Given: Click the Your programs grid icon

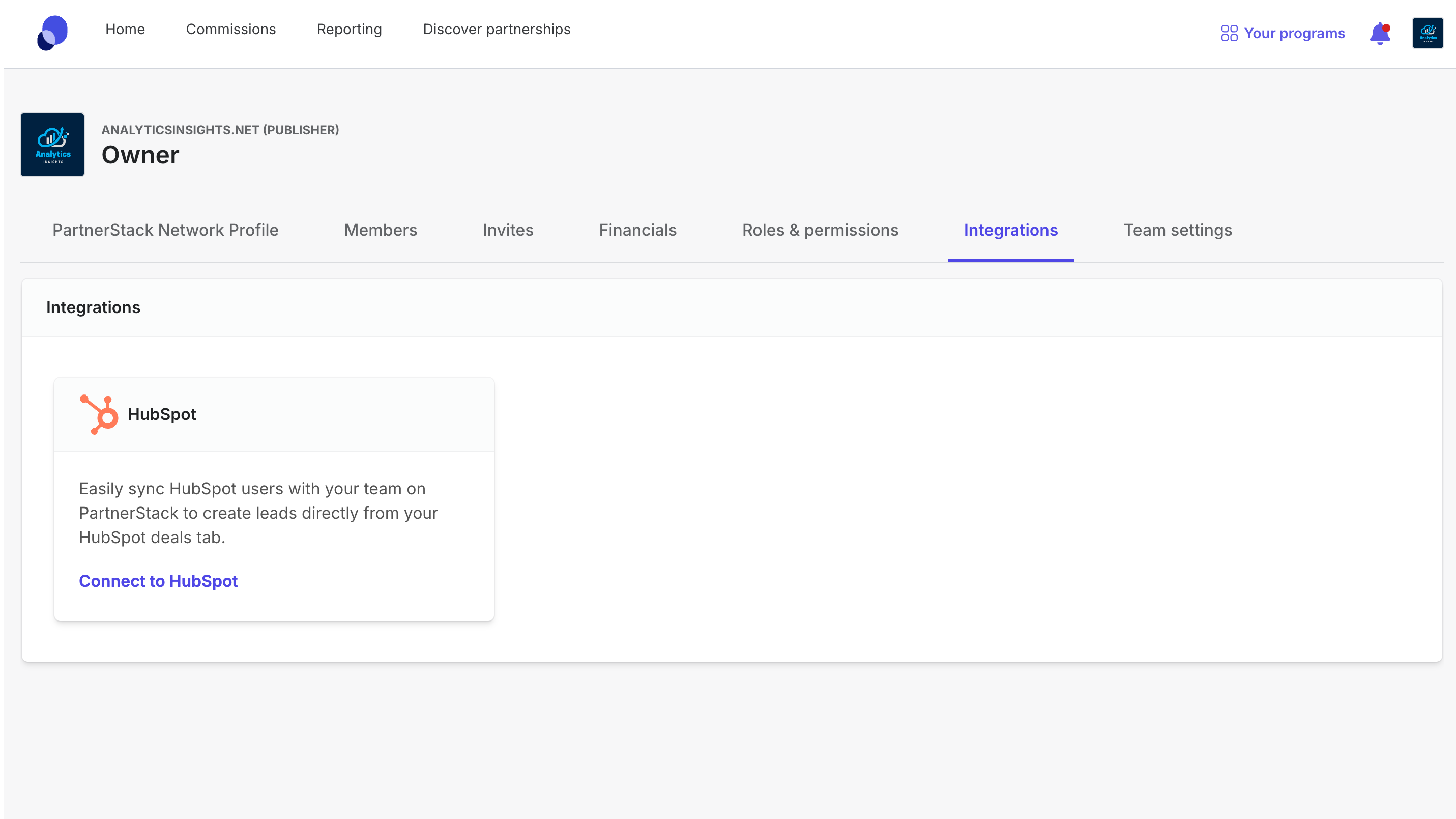Looking at the screenshot, I should point(1229,34).
